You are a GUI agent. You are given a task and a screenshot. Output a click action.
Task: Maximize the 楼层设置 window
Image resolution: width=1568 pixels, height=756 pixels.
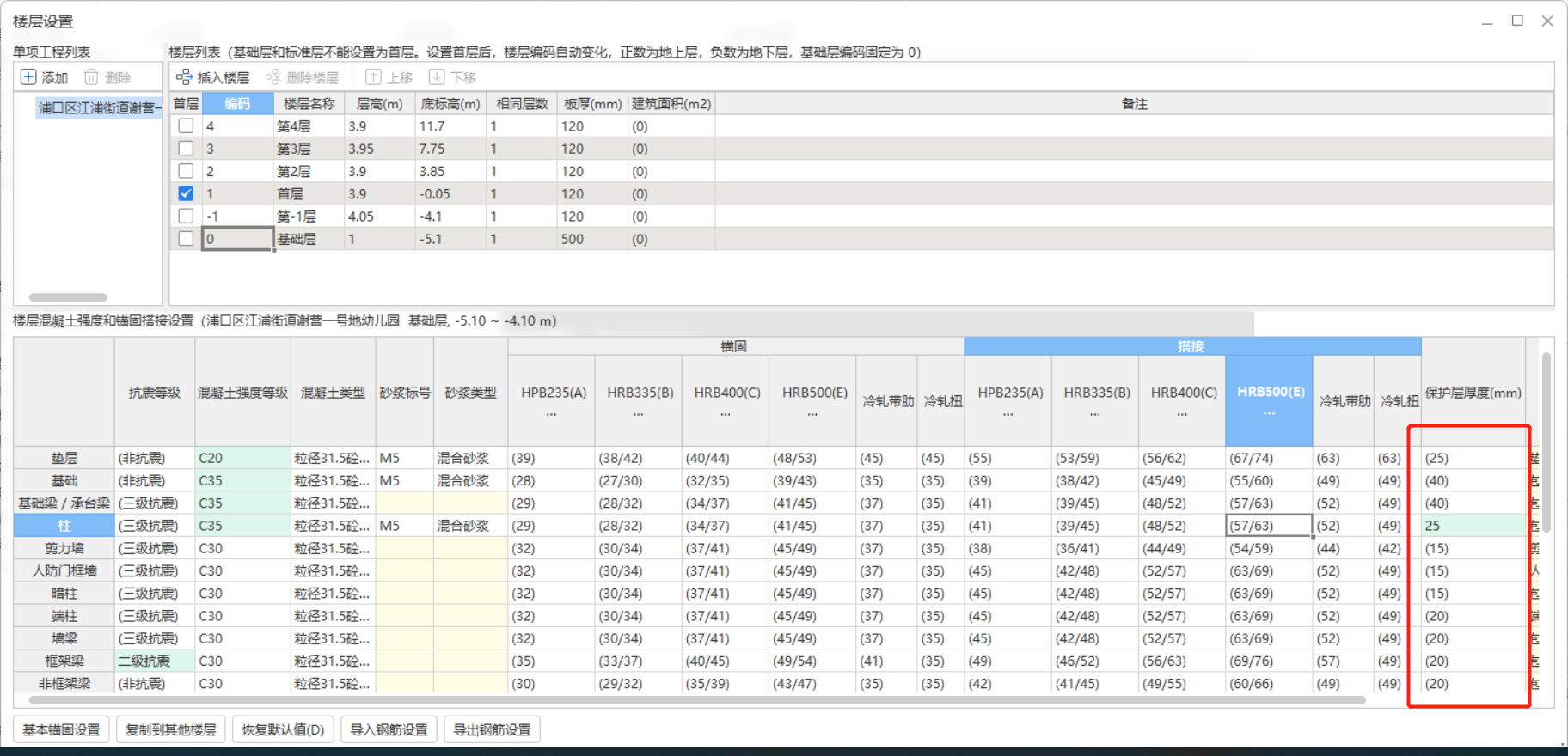(1517, 21)
